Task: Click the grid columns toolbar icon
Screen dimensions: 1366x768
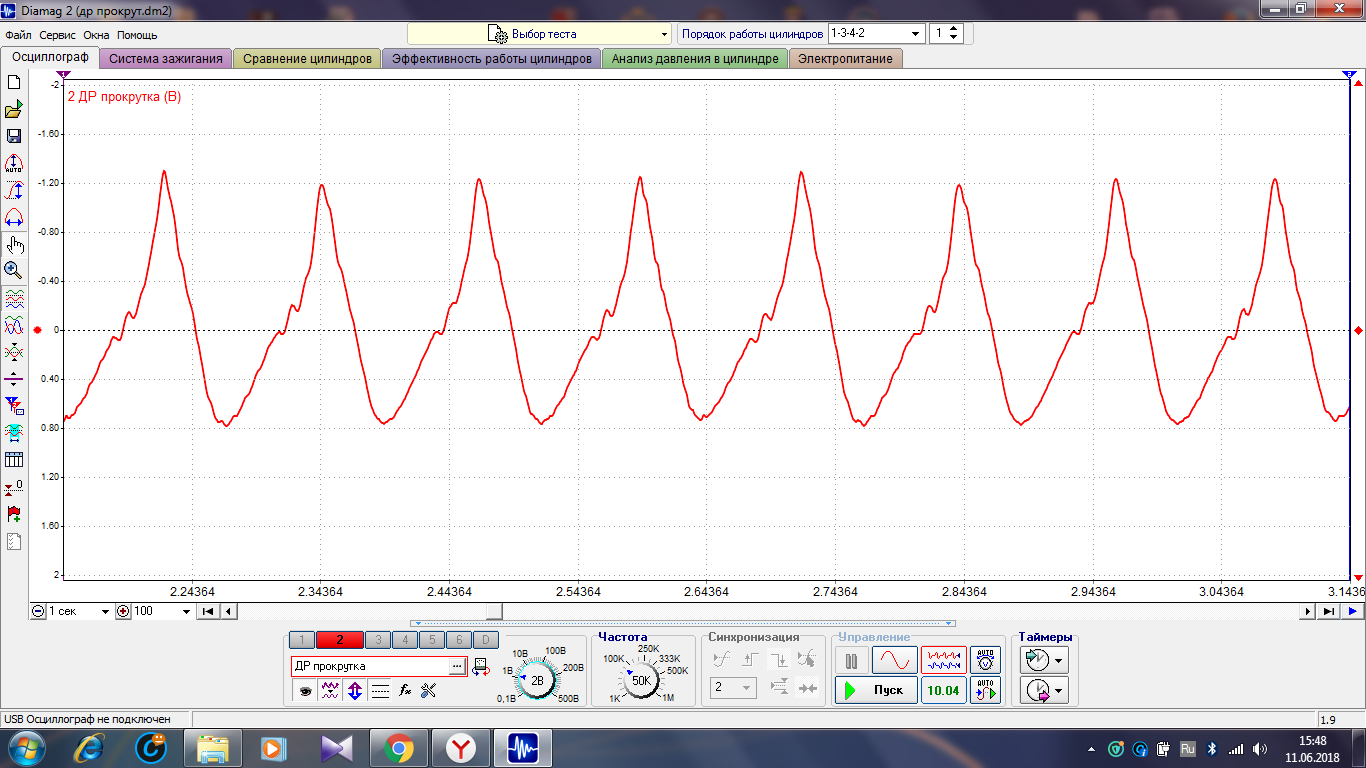Action: pyautogui.click(x=14, y=459)
